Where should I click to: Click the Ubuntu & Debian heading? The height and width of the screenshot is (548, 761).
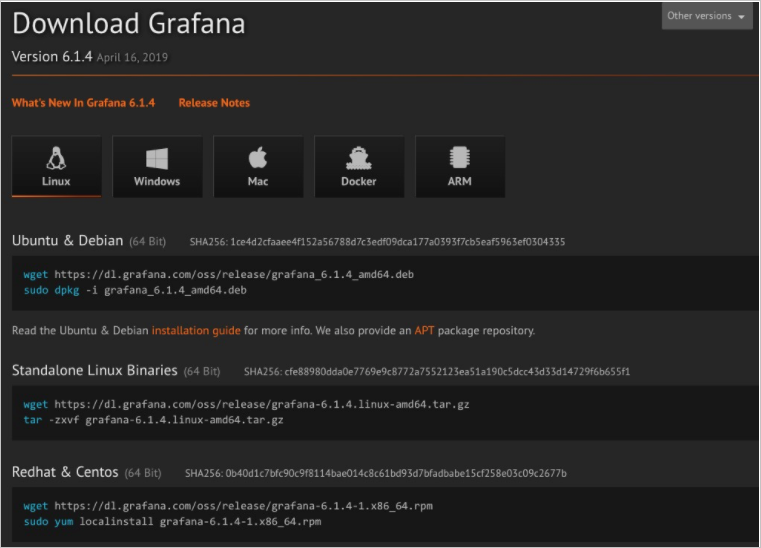[67, 241]
